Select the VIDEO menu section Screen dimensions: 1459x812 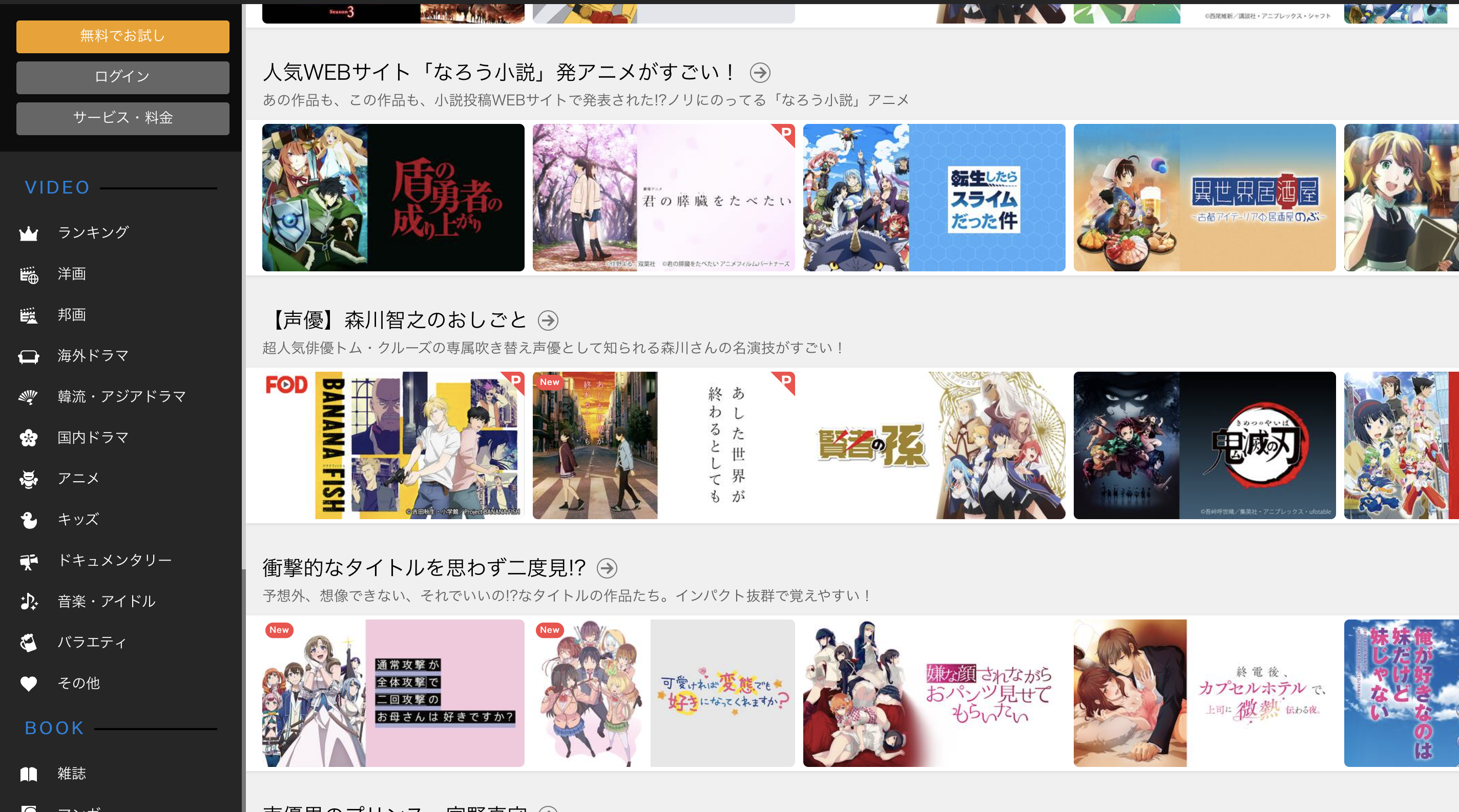pyautogui.click(x=57, y=186)
